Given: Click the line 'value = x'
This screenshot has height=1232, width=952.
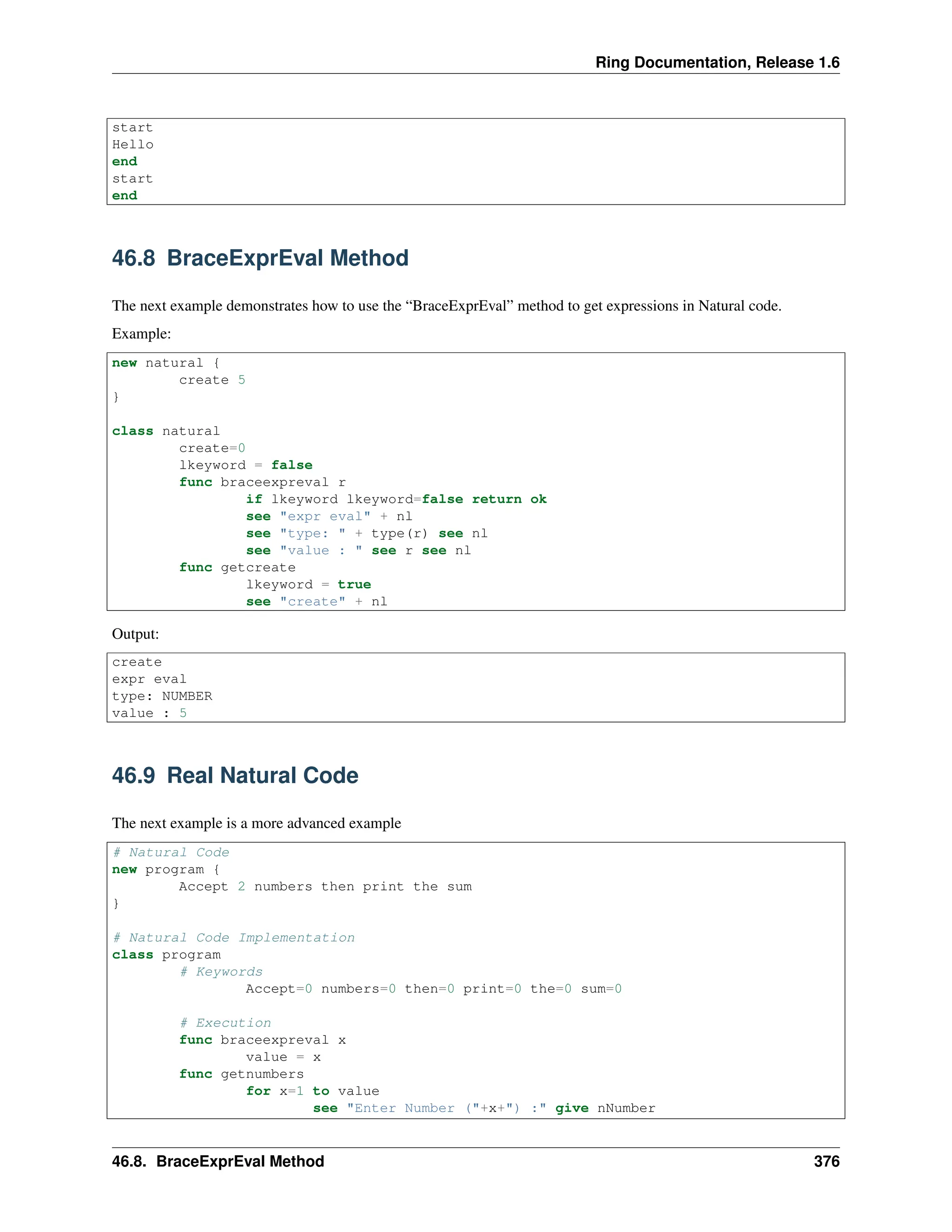Looking at the screenshot, I should (x=283, y=1057).
